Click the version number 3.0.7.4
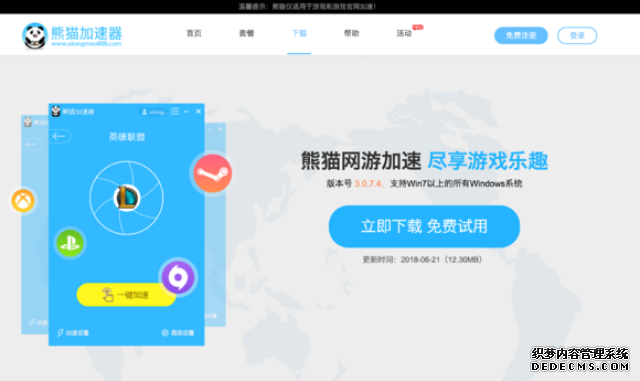Screen dimensions: 640x381 click(368, 184)
